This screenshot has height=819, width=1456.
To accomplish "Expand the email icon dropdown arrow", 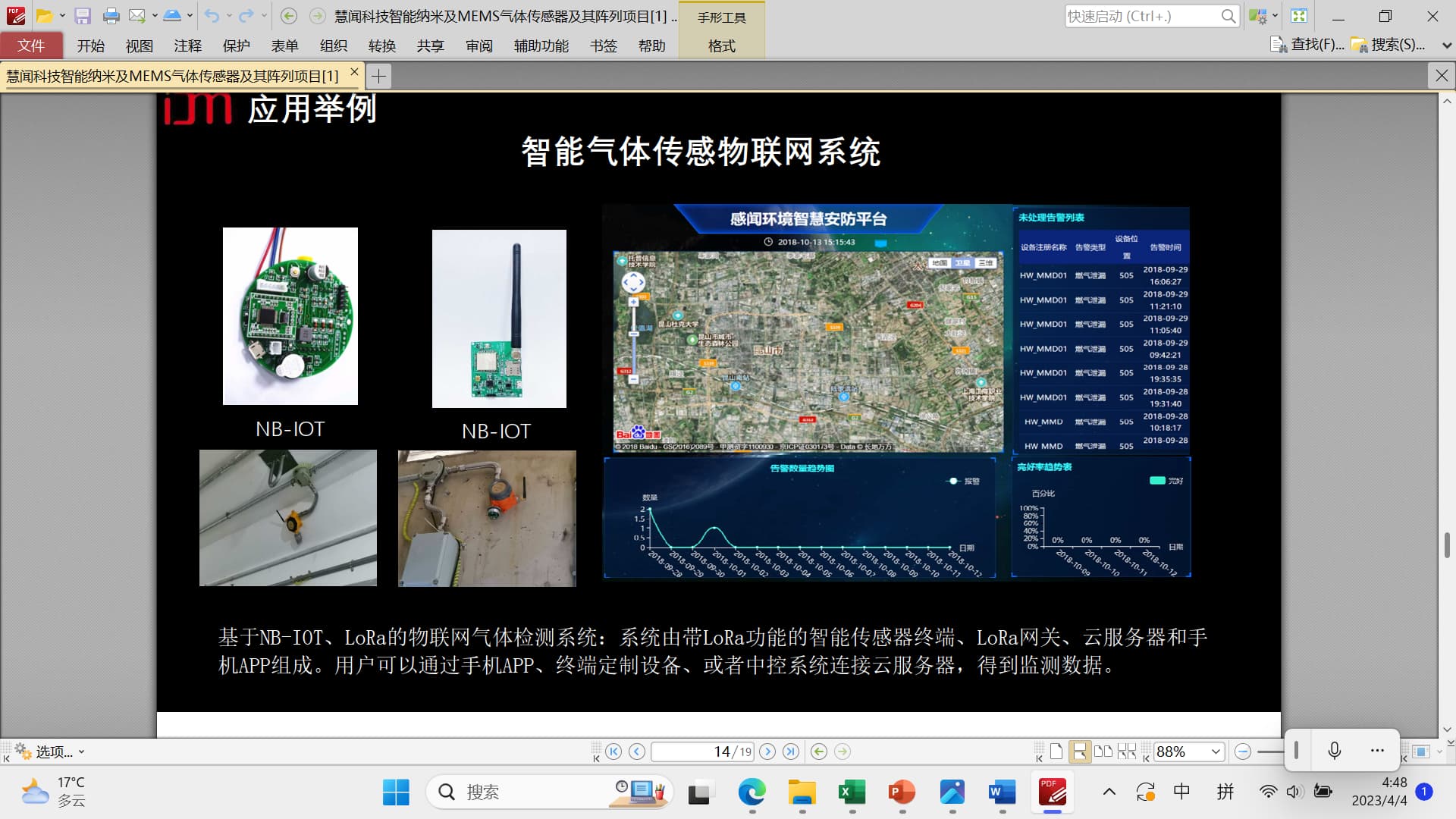I will click(x=155, y=16).
